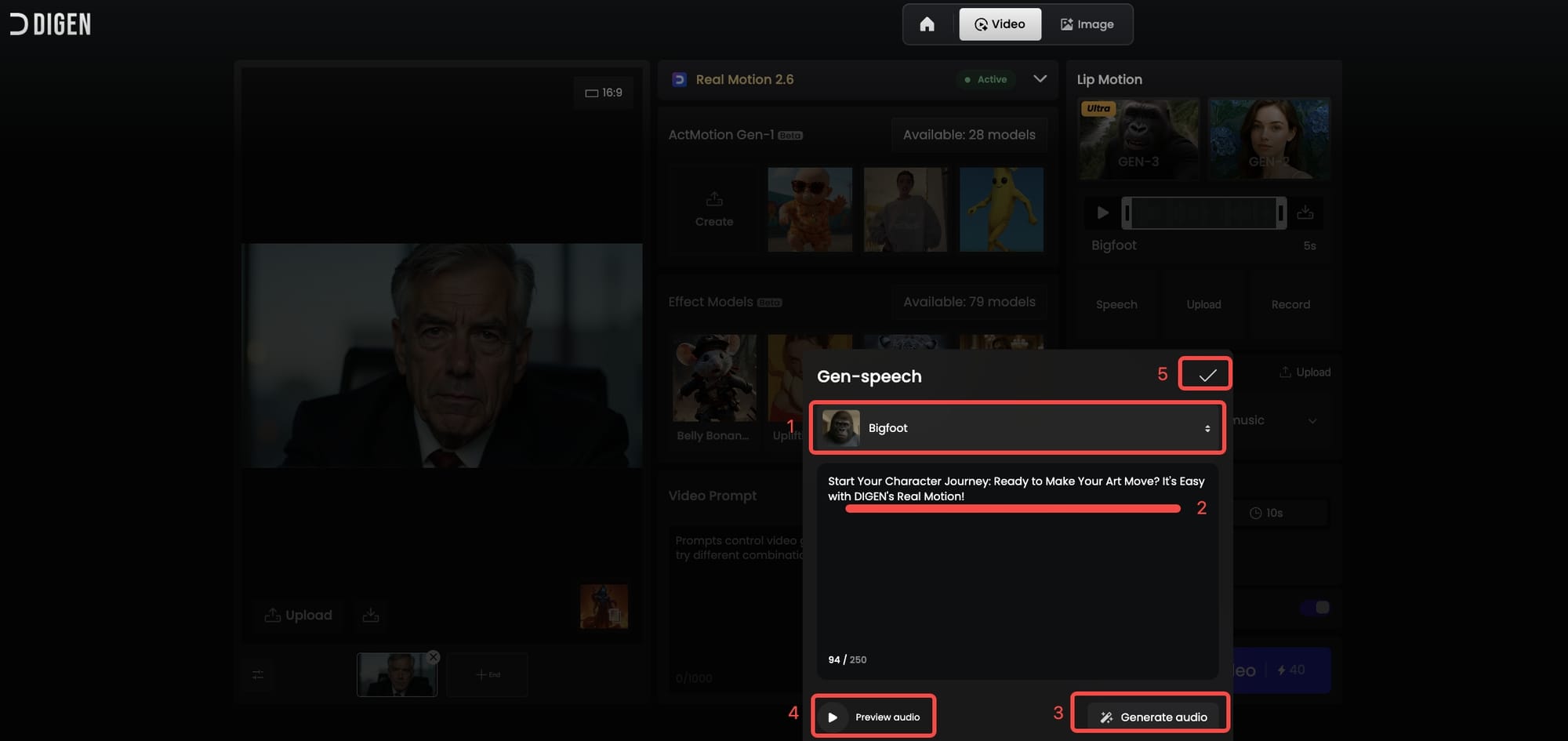Click the home icon in top navigation
Image resolution: width=1568 pixels, height=741 pixels.
tap(927, 24)
